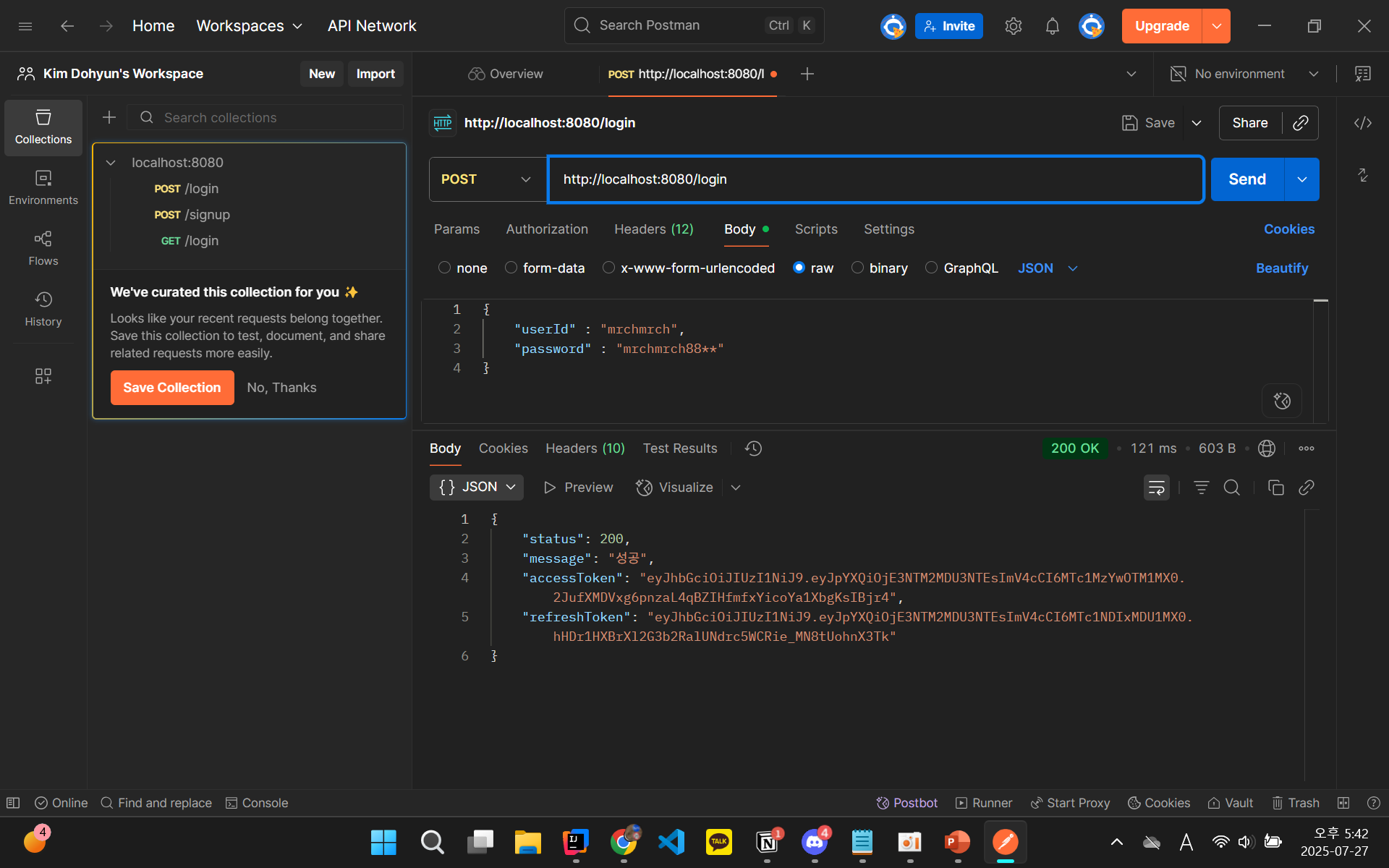Open the settings gear icon
The height and width of the screenshot is (868, 1389).
[1013, 26]
